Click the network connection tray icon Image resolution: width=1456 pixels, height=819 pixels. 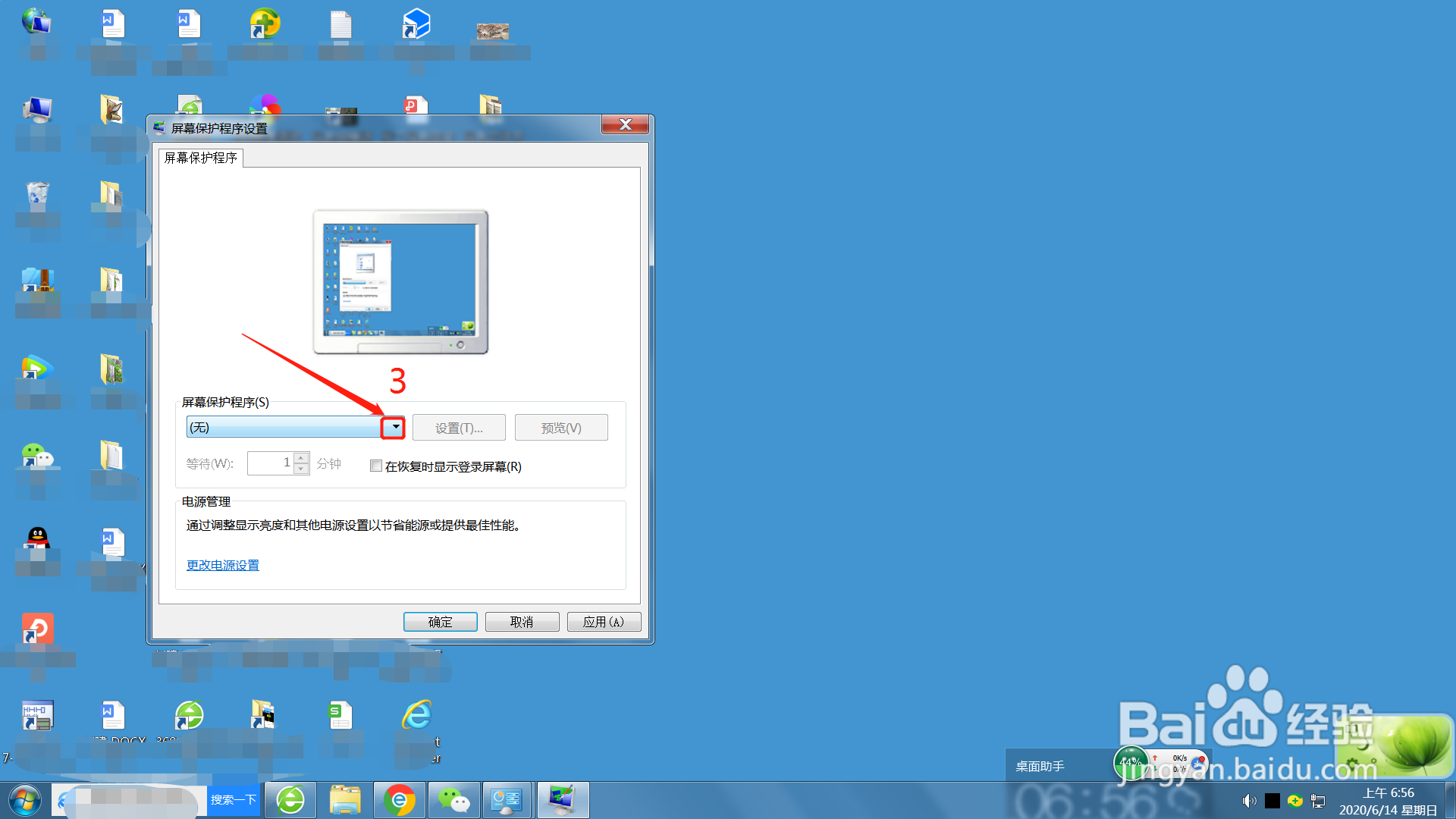pyautogui.click(x=1318, y=801)
